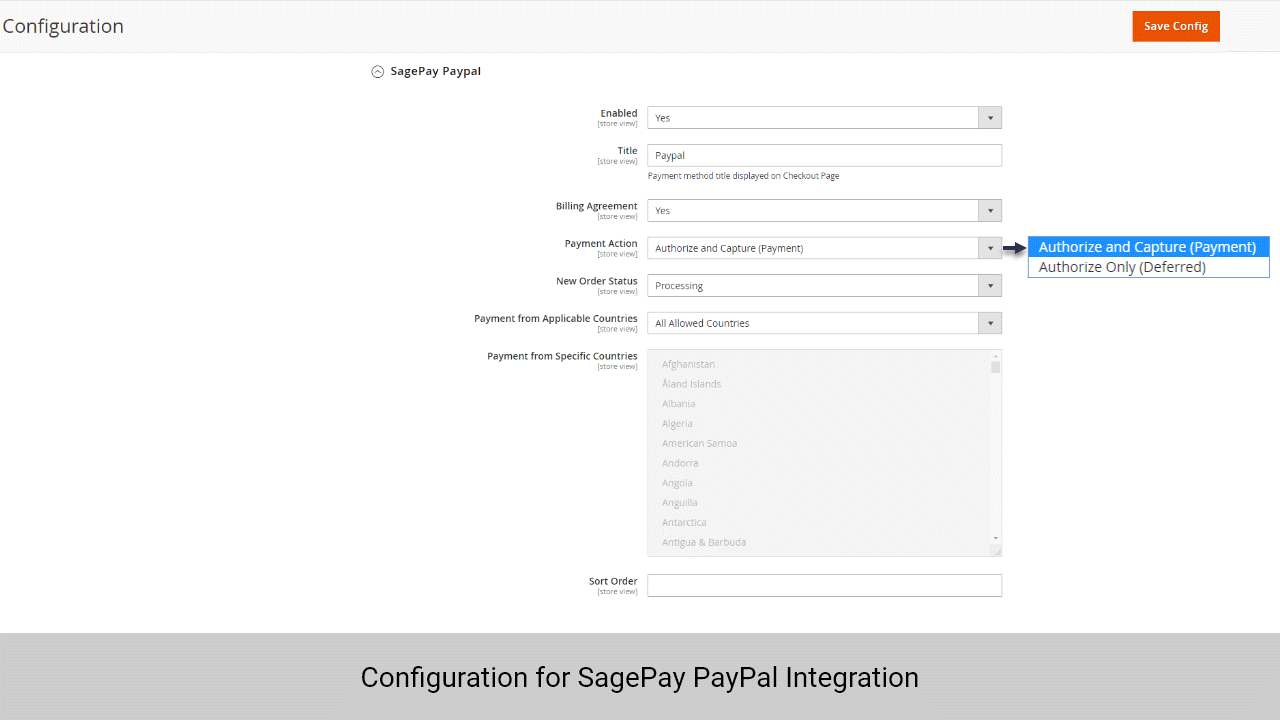Screen dimensions: 1280x720
Task: Click the Title input field containing Paypal
Action: (x=824, y=155)
